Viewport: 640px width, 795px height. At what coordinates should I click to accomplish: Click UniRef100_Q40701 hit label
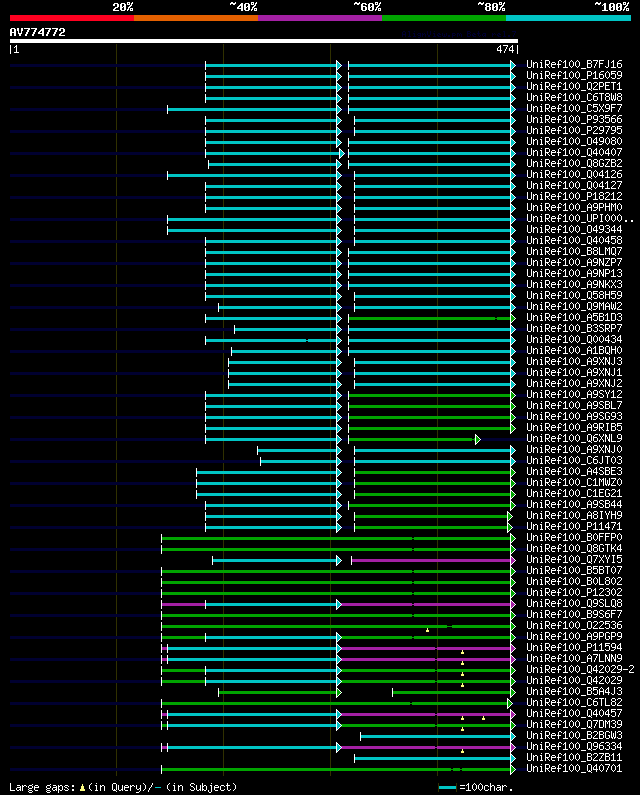pos(574,769)
